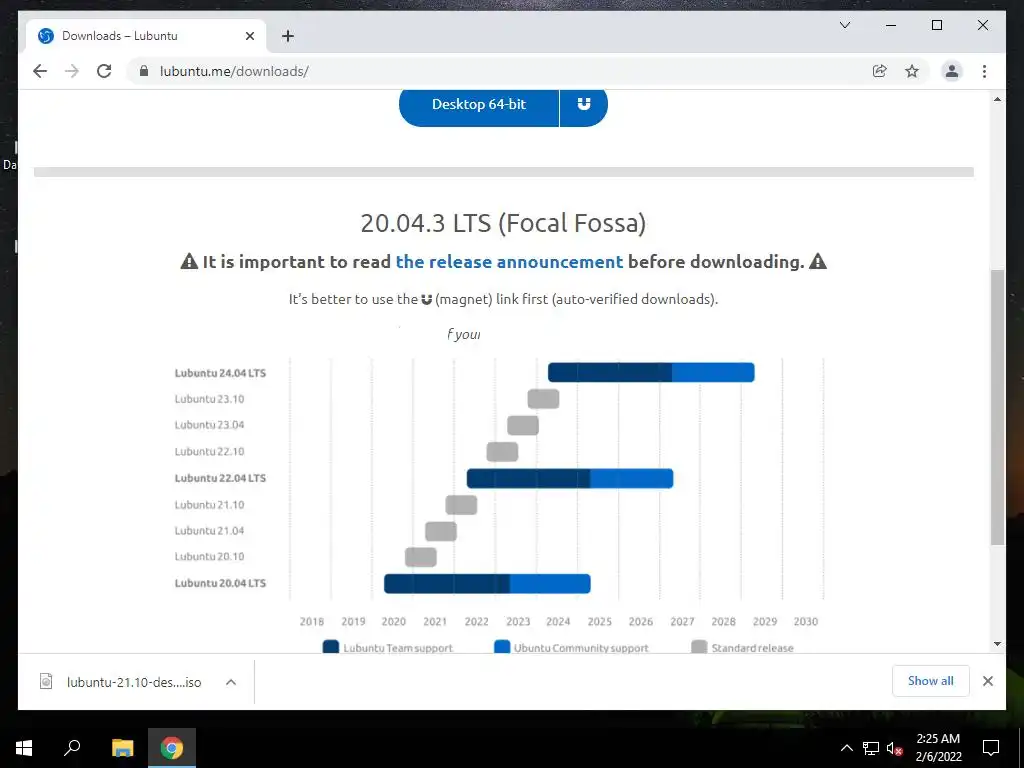Share this page icon in address bar

coord(880,71)
